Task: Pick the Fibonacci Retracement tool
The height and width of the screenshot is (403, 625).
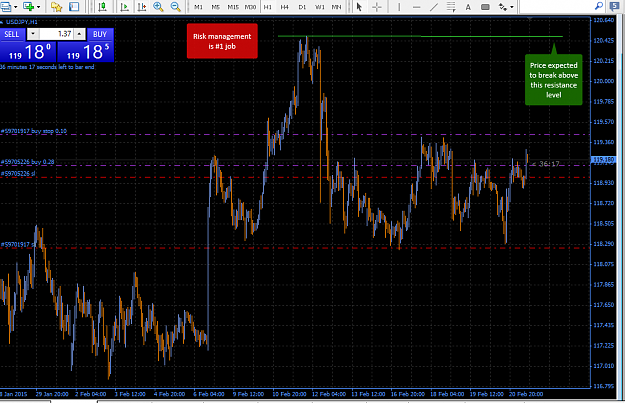Action: 451,6
